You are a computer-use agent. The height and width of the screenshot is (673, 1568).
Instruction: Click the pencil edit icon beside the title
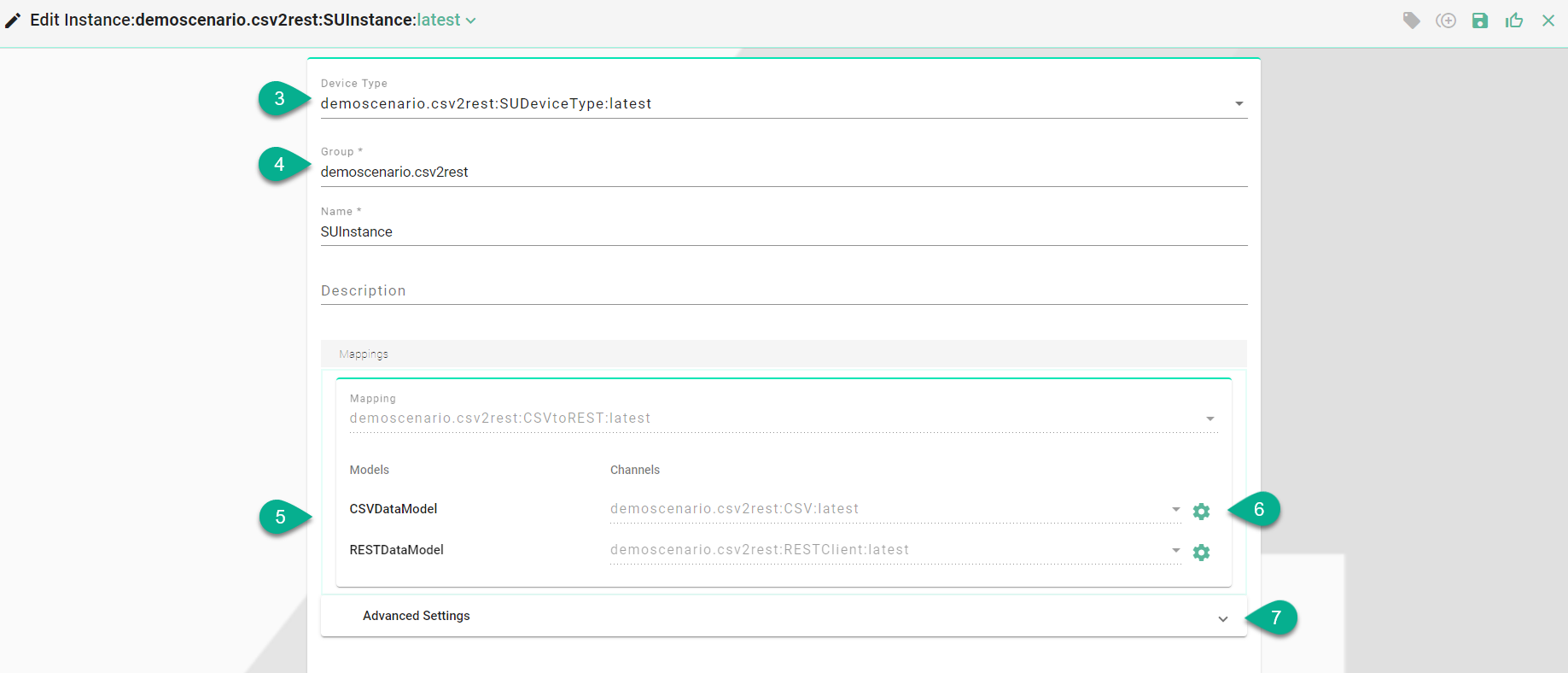click(13, 20)
